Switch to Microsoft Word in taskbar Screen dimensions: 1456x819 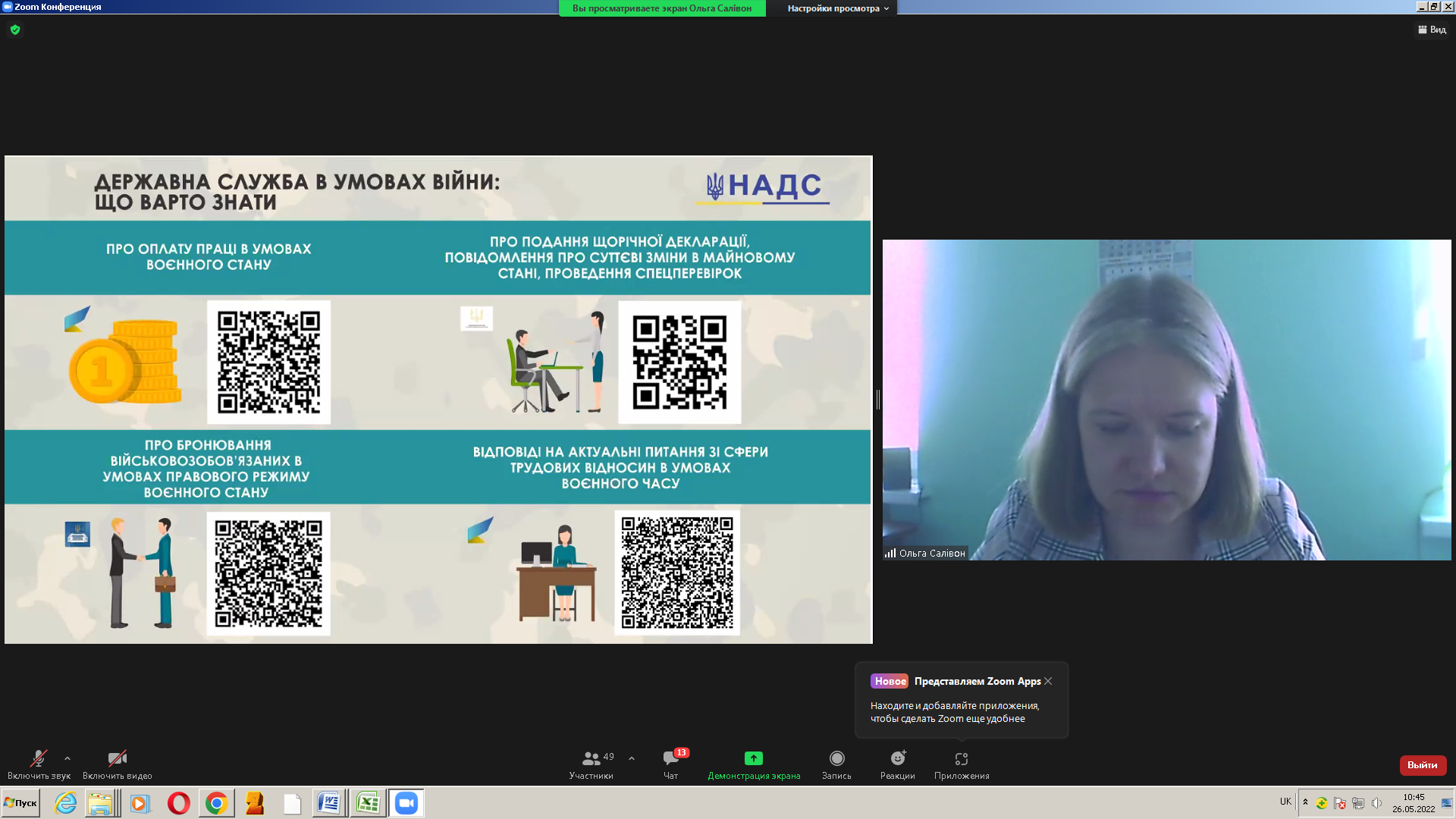[x=330, y=803]
